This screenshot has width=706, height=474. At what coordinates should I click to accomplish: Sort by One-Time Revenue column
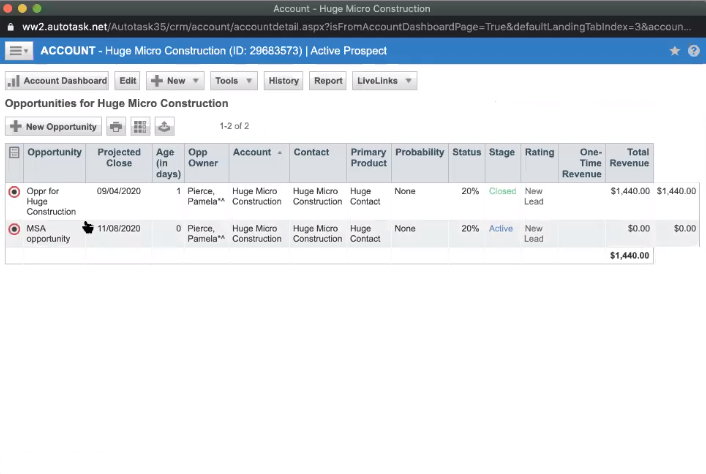[x=582, y=163]
